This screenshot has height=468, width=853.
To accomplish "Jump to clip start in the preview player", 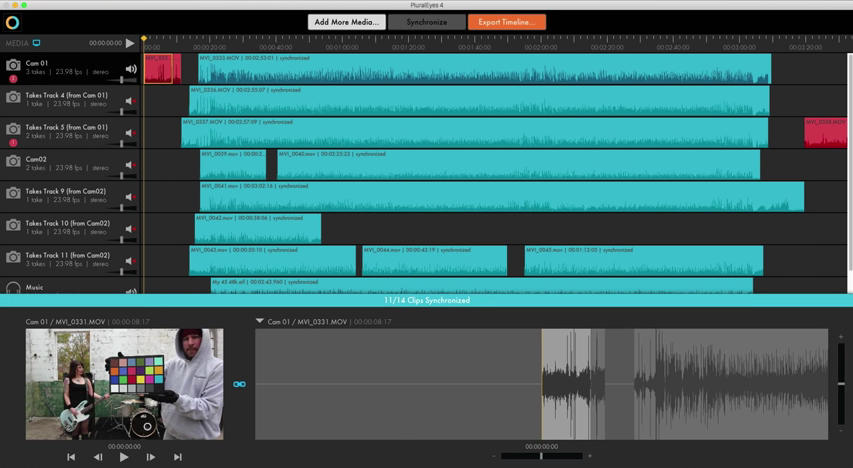I will (71, 457).
